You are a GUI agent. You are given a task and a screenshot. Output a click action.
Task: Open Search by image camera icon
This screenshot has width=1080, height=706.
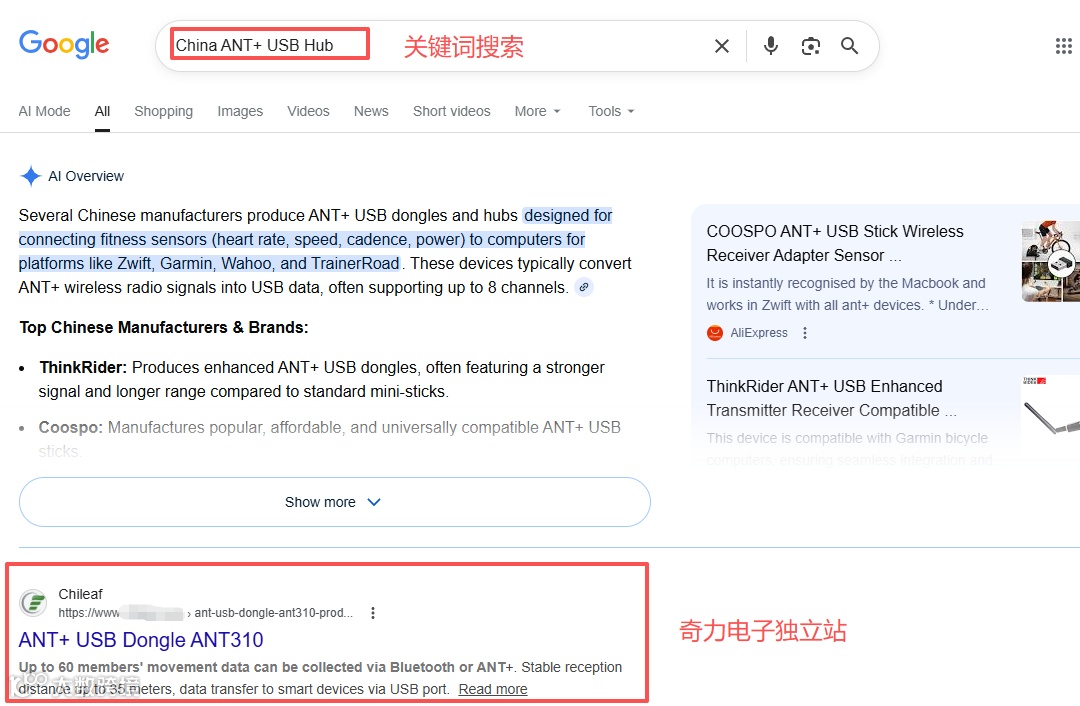coord(811,46)
